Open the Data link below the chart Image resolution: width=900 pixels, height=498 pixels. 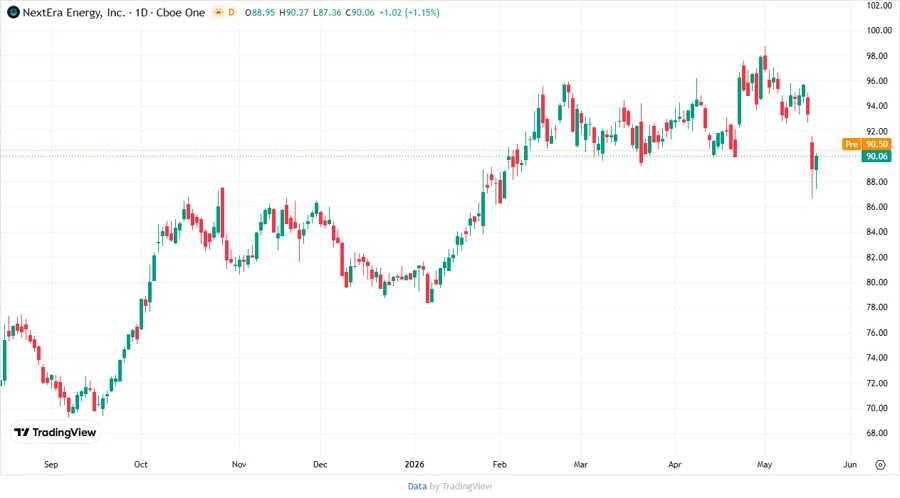tap(417, 487)
